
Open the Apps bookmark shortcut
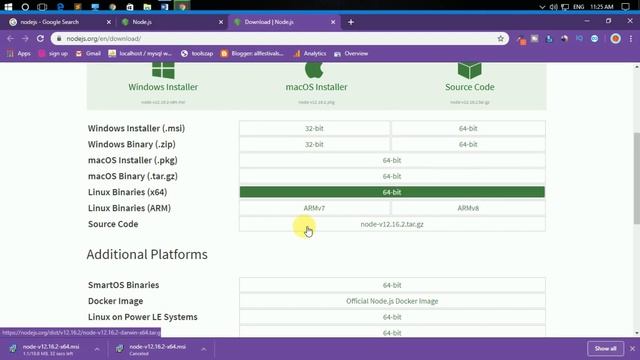point(19,53)
